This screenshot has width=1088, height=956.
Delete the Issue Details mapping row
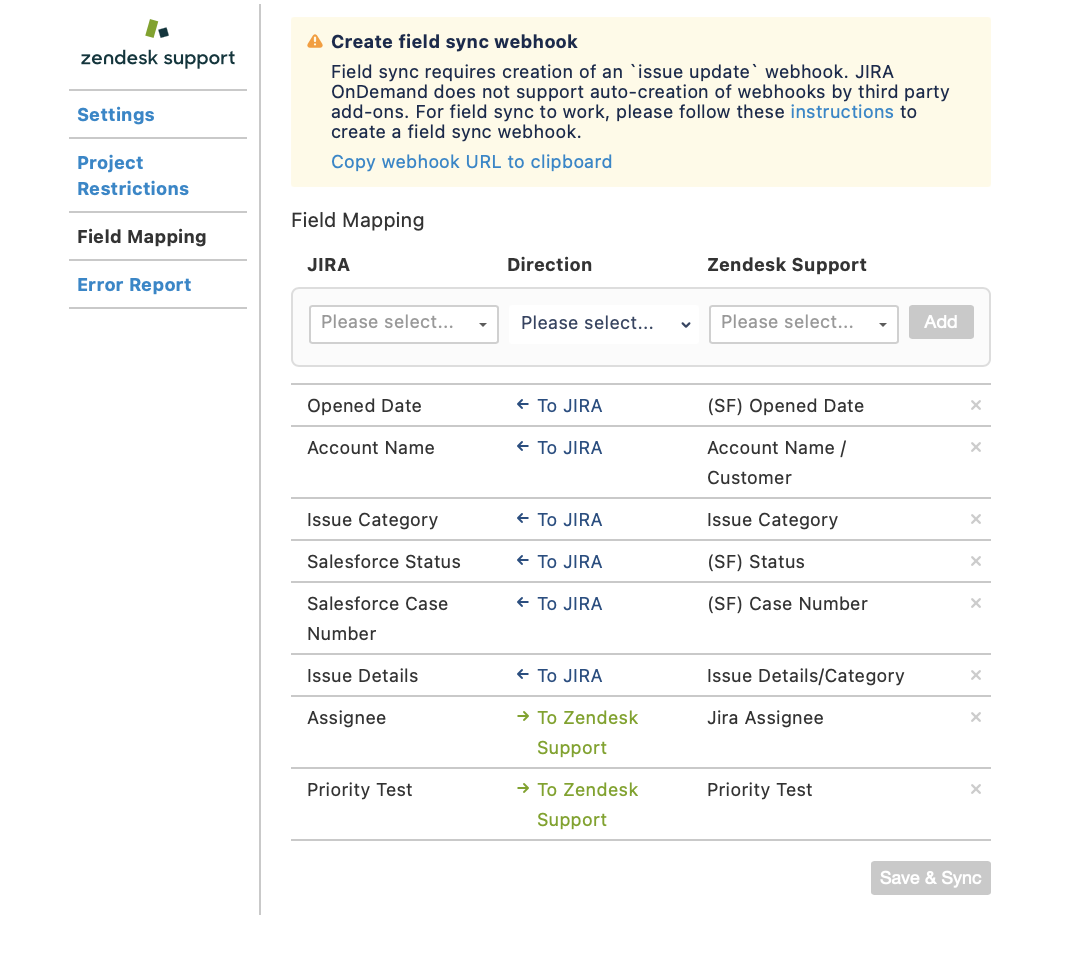click(x=976, y=676)
